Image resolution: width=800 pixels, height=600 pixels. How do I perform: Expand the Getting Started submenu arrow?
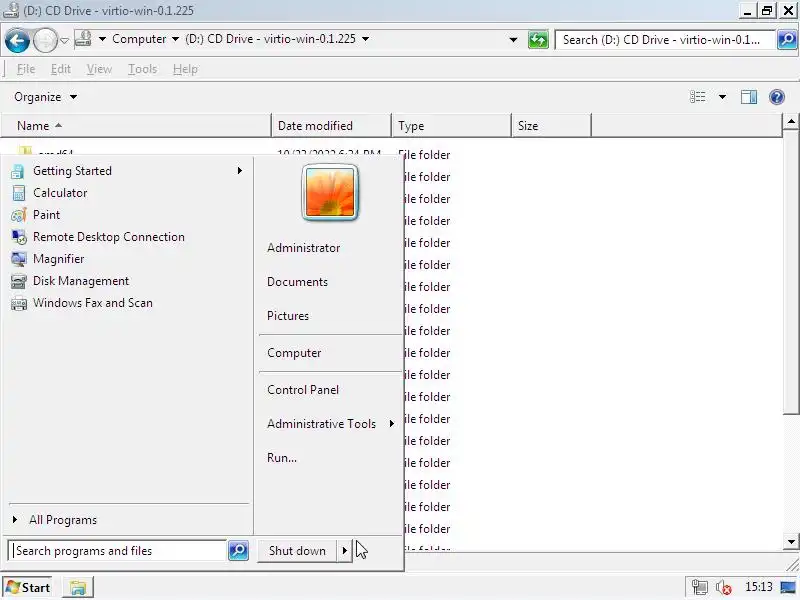(239, 171)
